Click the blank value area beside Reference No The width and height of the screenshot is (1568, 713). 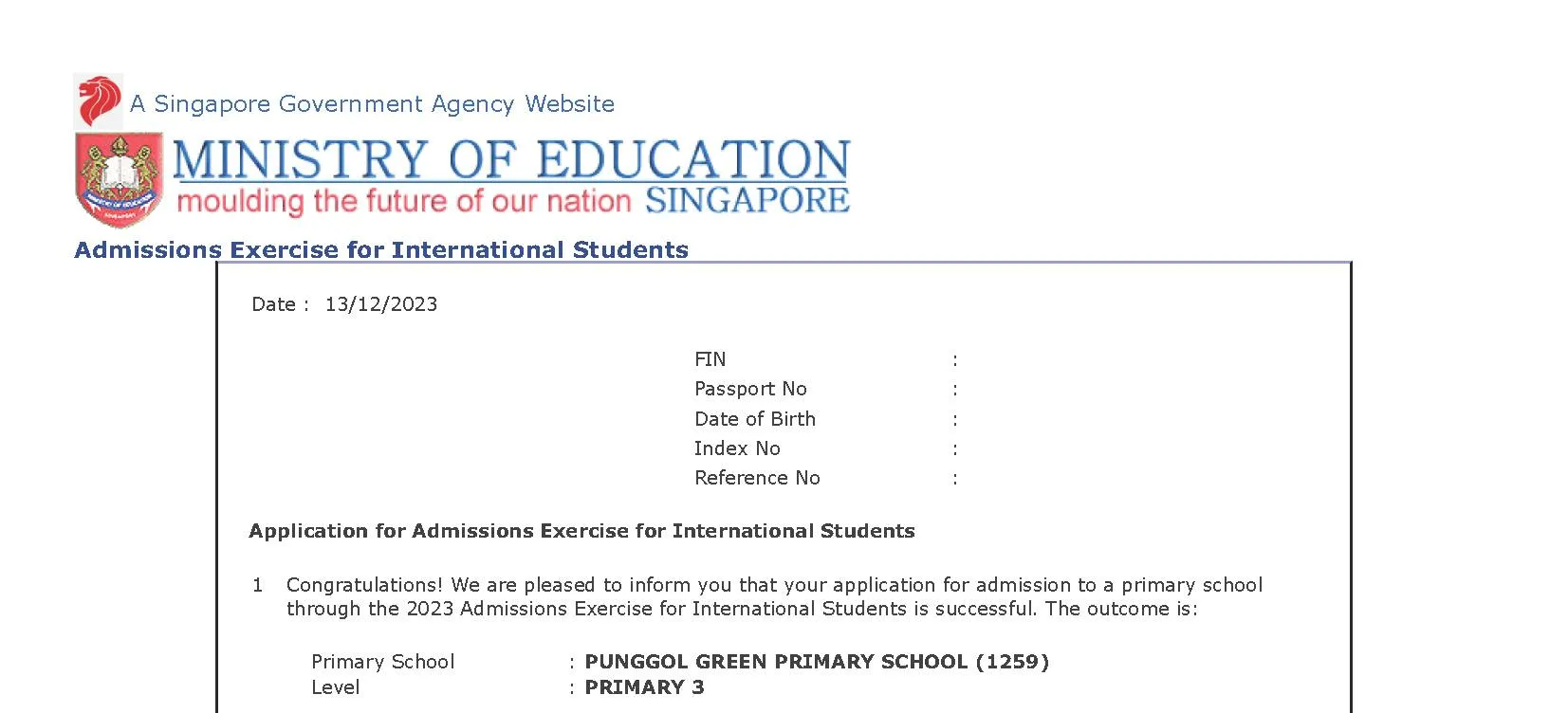[x=1138, y=478]
